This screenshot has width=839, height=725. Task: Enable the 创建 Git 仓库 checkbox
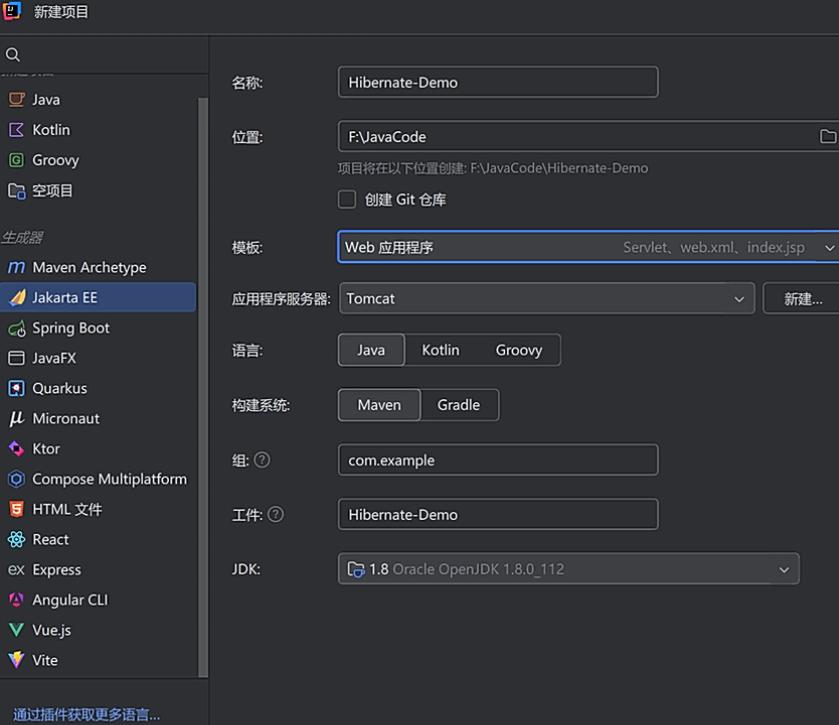click(347, 200)
